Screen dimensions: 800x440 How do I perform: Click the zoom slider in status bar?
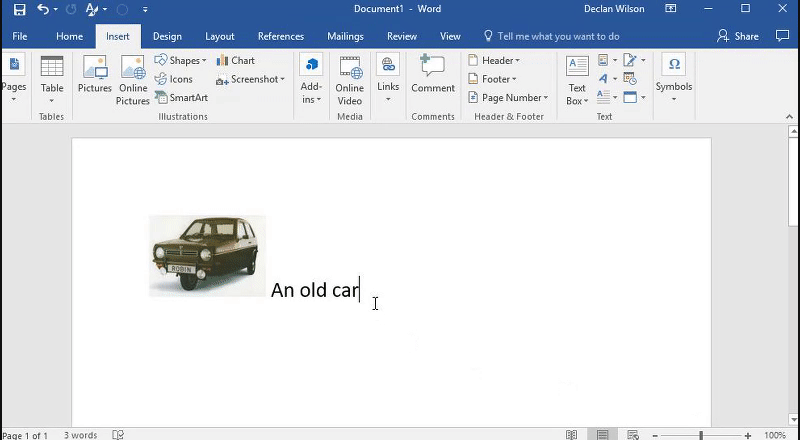tap(700, 435)
